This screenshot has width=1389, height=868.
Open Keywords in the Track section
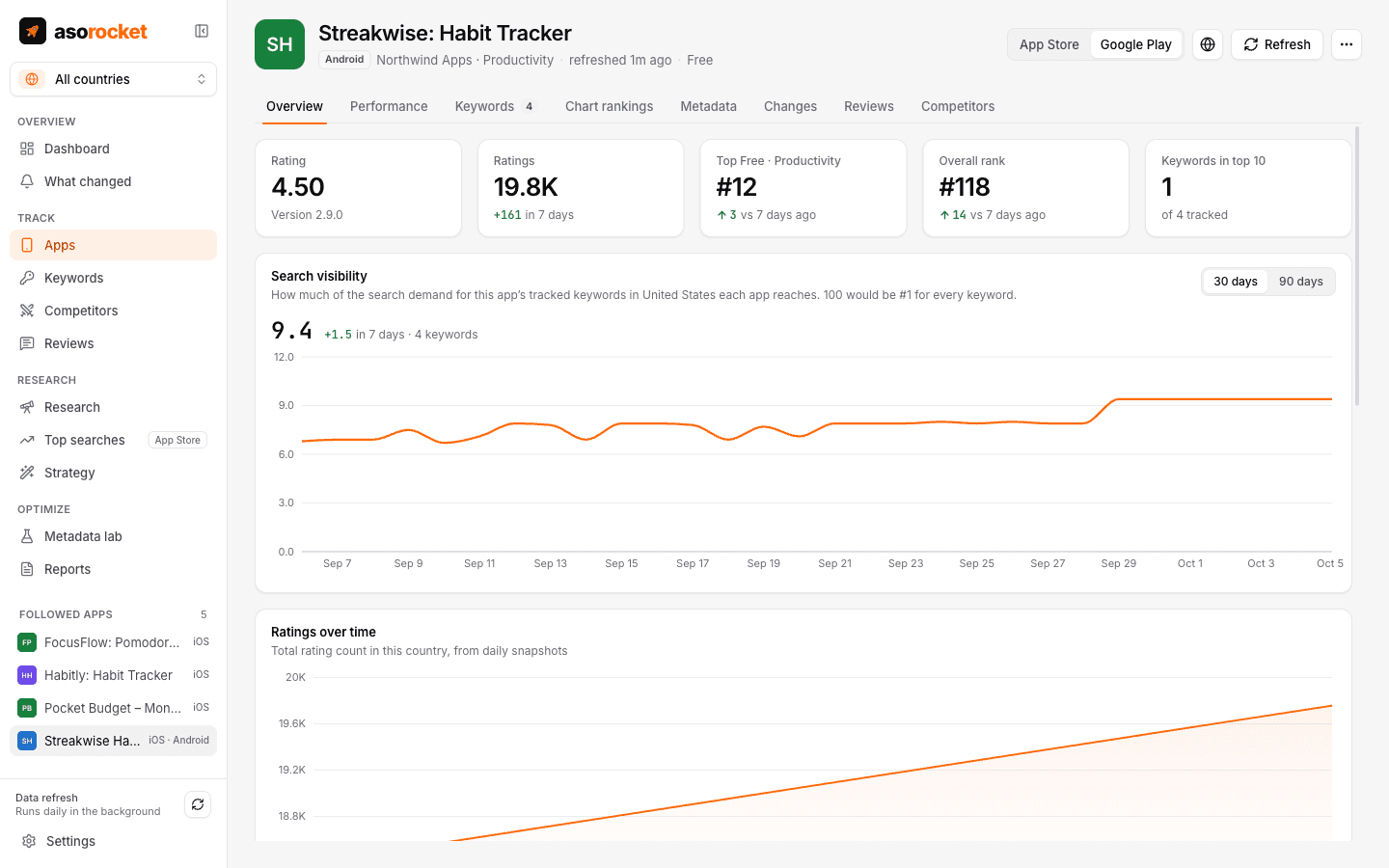(x=113, y=278)
